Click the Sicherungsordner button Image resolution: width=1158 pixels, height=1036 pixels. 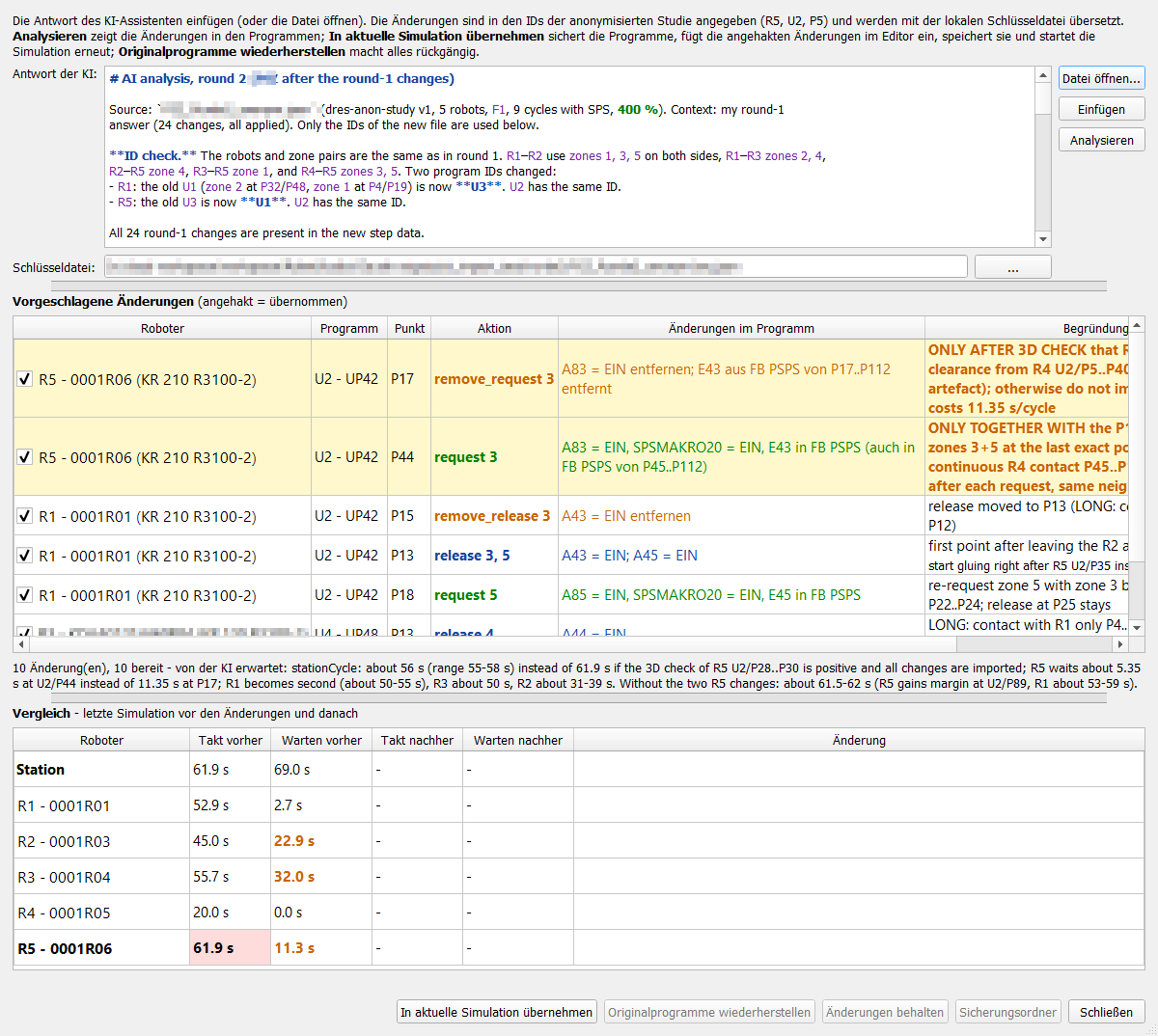pos(1007,1012)
